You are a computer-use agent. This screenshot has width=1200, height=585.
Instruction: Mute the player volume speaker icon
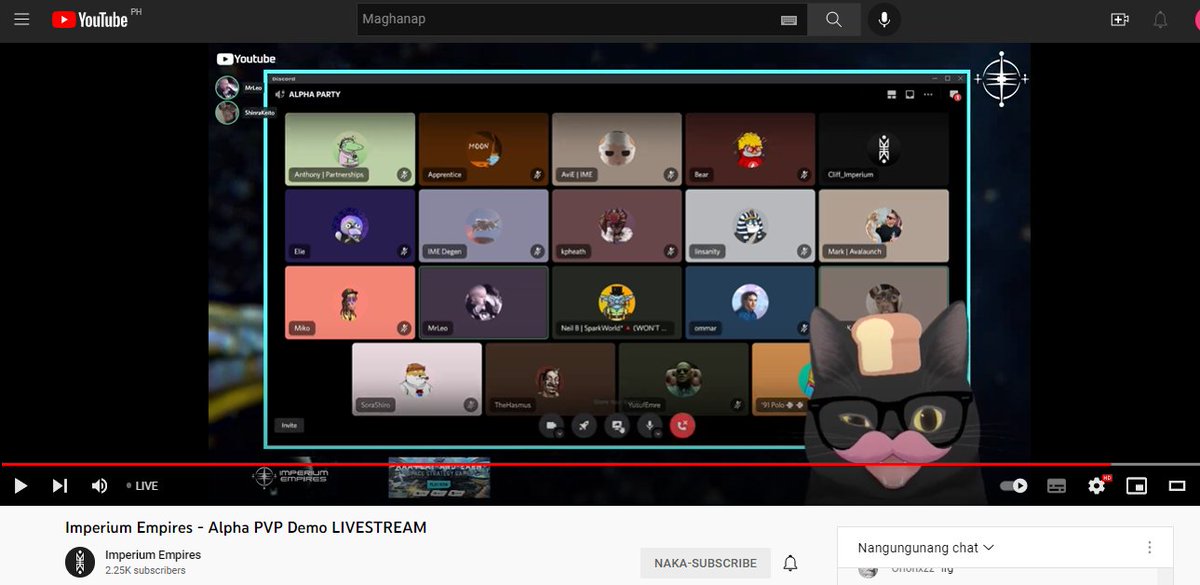click(100, 486)
